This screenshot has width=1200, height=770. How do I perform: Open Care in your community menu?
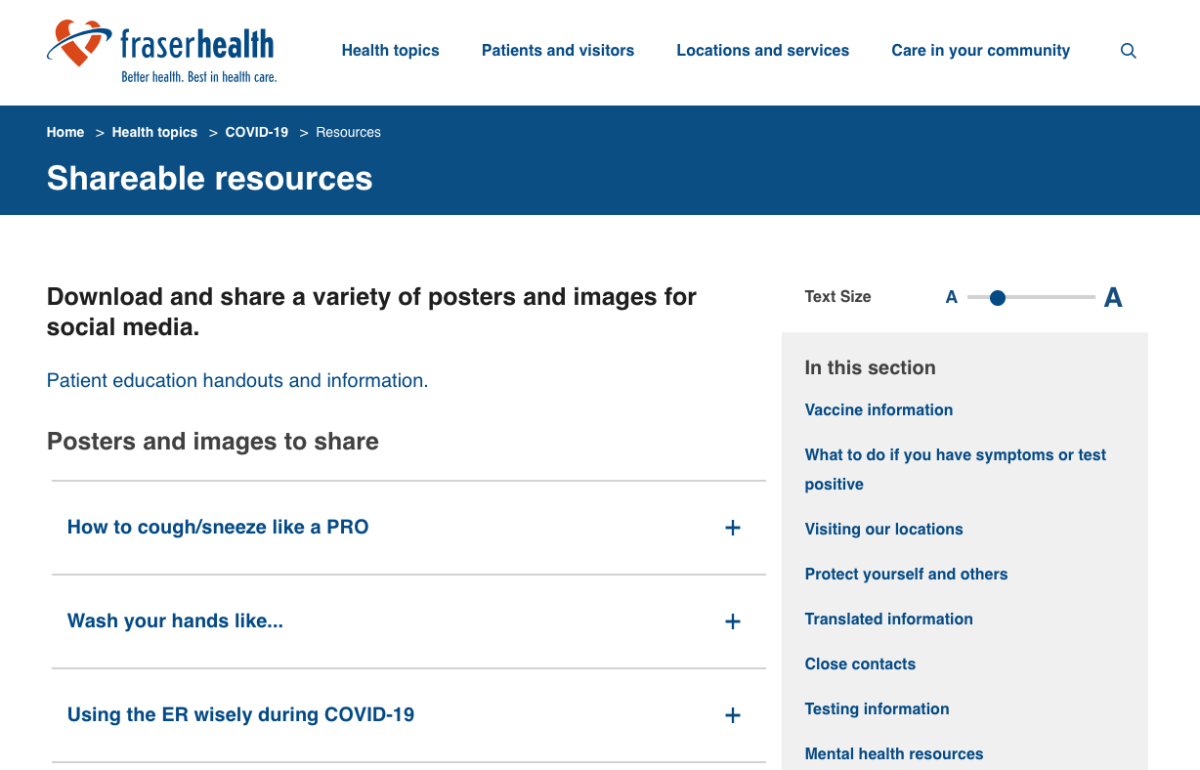980,51
